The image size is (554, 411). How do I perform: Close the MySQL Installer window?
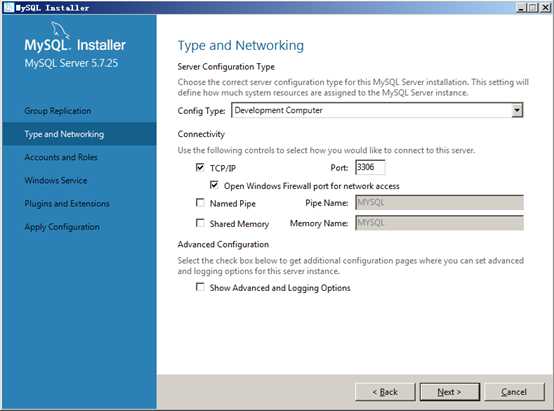(x=545, y=7)
